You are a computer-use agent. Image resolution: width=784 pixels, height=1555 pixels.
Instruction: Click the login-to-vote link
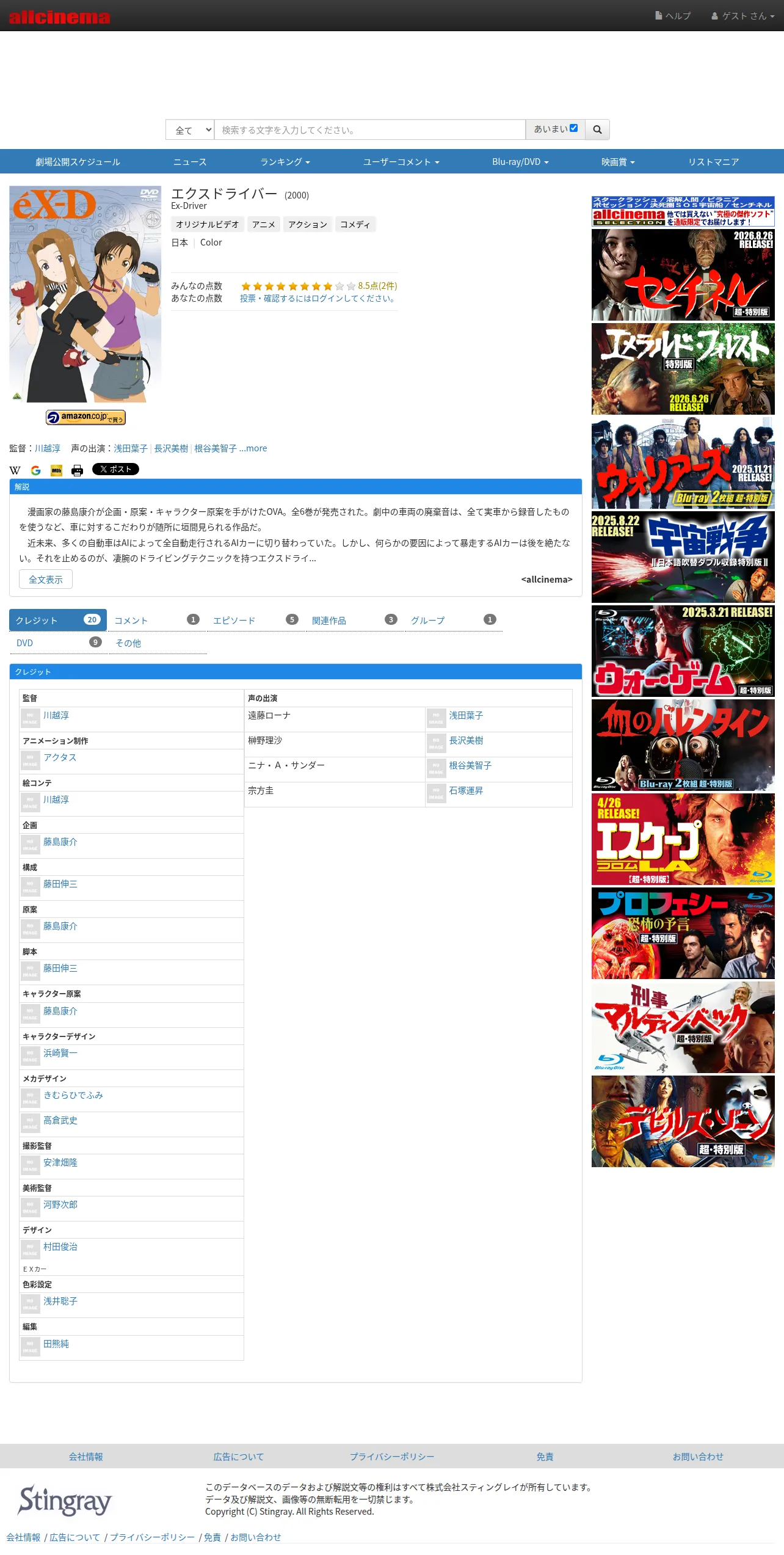(x=319, y=298)
